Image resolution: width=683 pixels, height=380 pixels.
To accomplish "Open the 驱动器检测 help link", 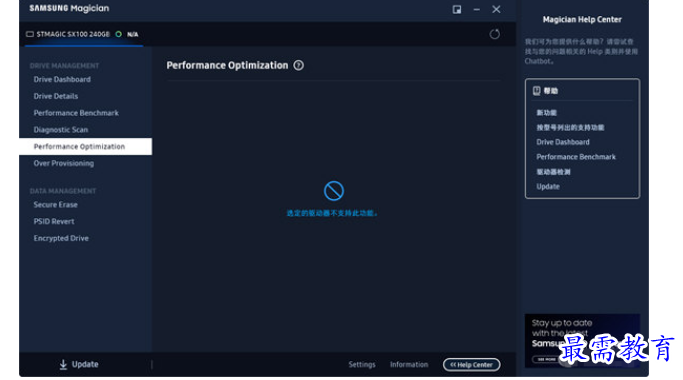I will (553, 172).
